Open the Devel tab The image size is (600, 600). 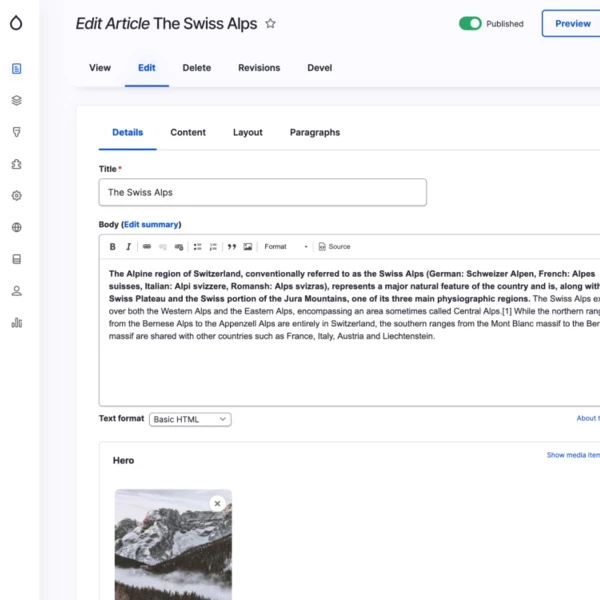(x=320, y=68)
